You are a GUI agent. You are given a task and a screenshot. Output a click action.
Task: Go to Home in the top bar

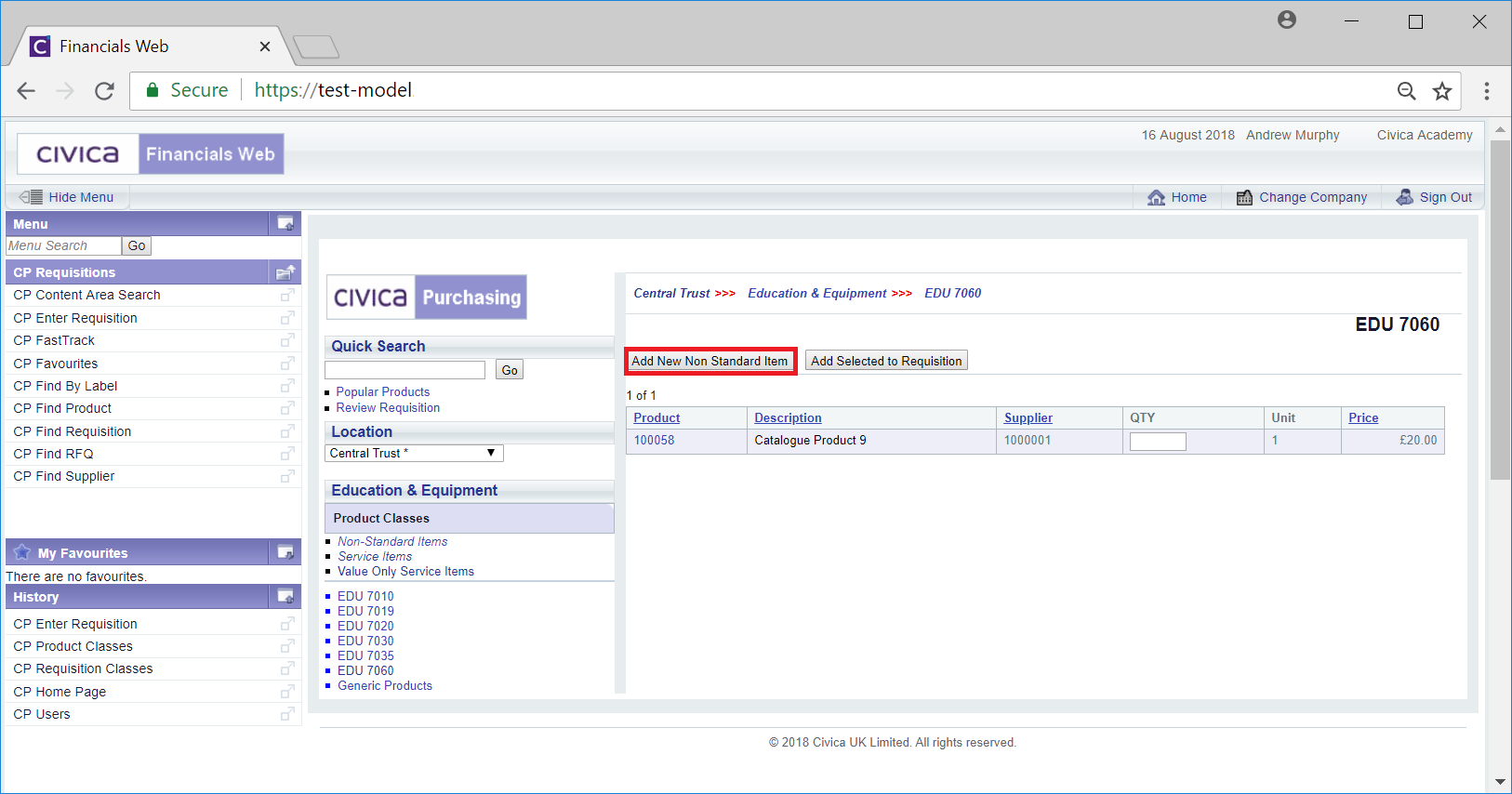[x=1177, y=197]
